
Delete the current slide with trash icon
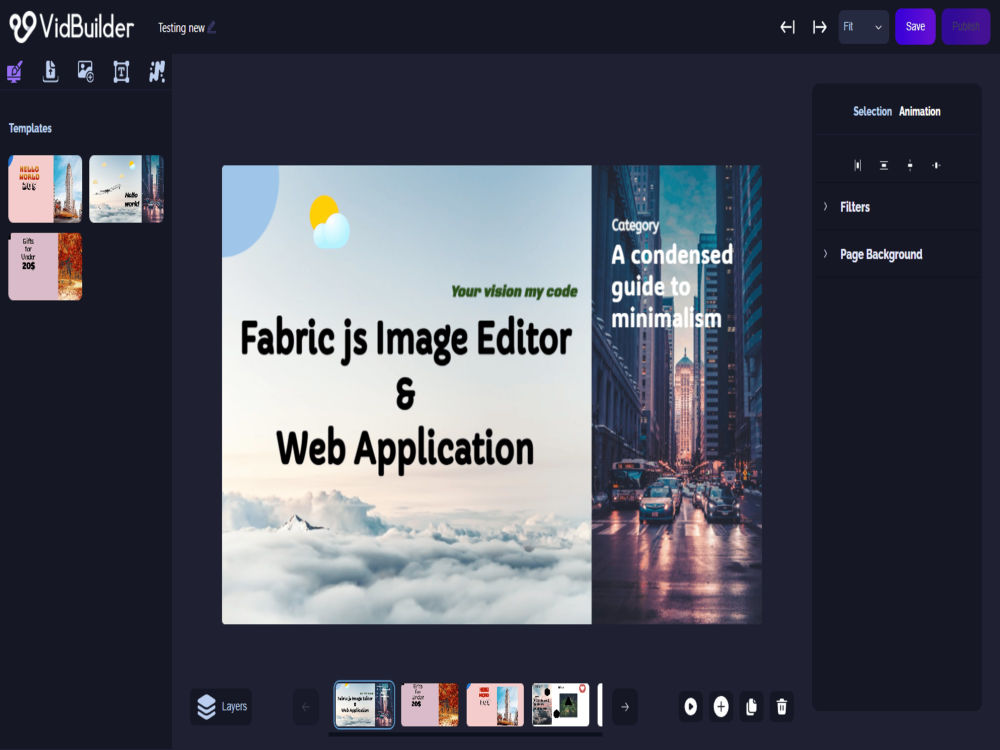[782, 707]
